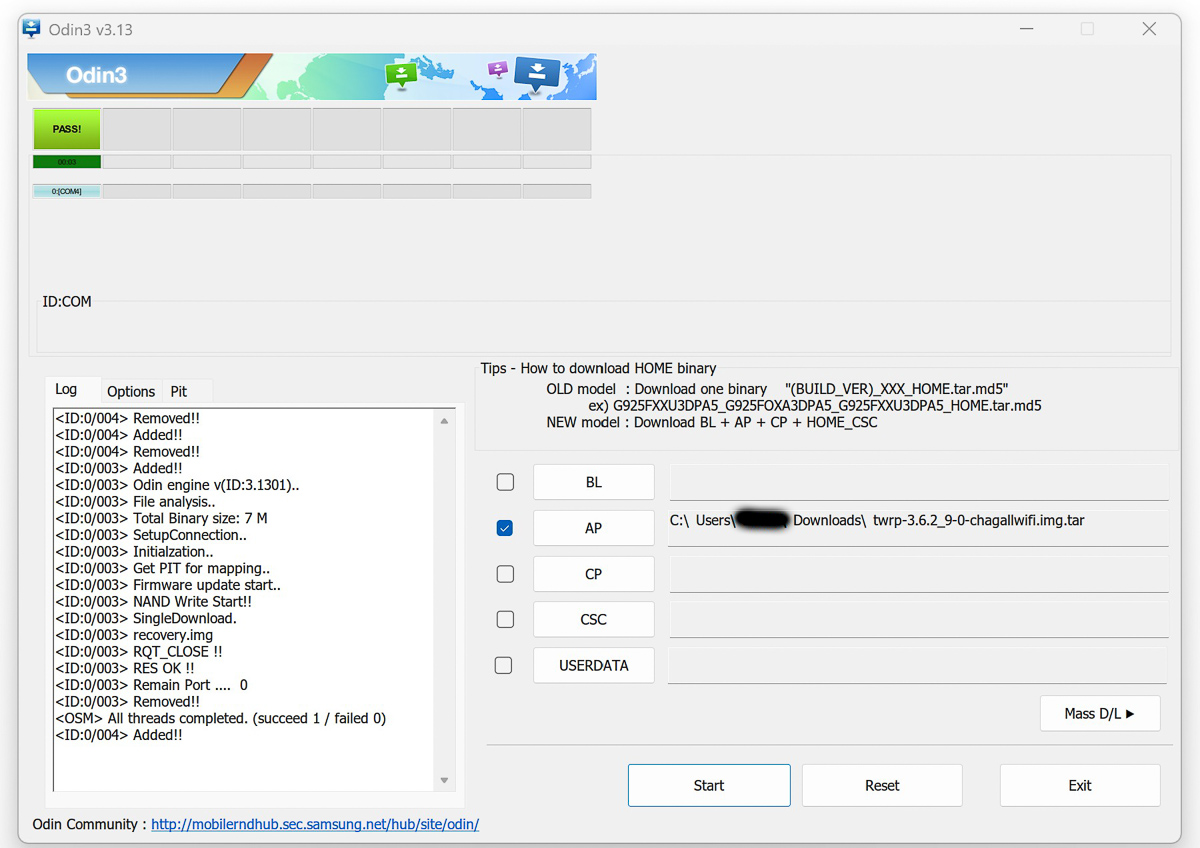Select log line '<ID:0/003> Added!!'
Screen dimensions: 1200x848
pos(119,468)
